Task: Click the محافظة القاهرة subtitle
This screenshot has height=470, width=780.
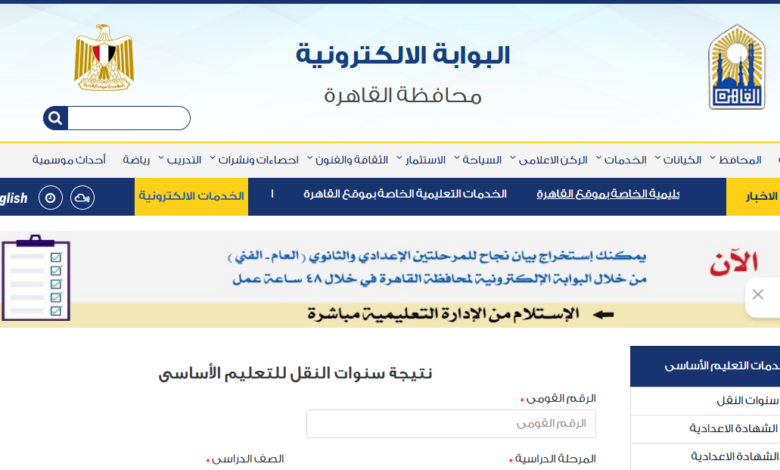Action: tap(403, 95)
